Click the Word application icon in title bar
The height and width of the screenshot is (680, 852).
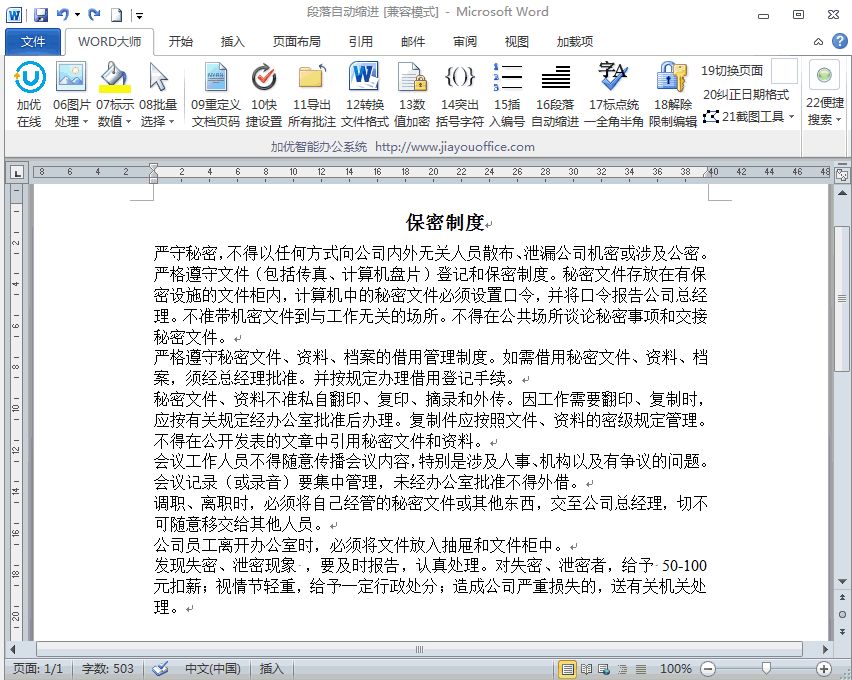tap(14, 15)
